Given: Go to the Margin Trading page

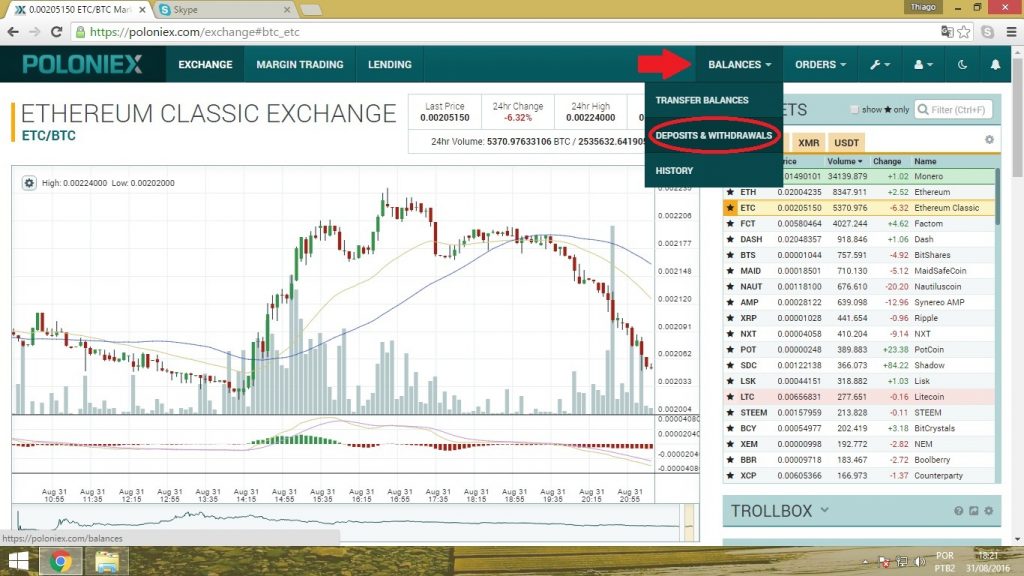Looking at the screenshot, I should click(299, 65).
